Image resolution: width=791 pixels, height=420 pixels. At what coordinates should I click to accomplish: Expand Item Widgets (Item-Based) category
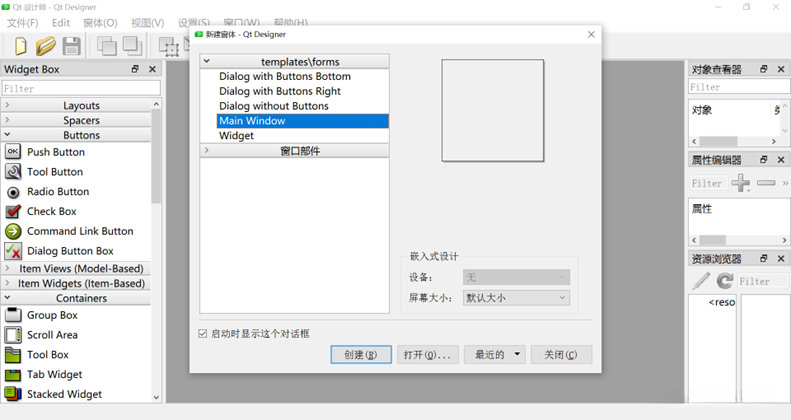[x=7, y=283]
